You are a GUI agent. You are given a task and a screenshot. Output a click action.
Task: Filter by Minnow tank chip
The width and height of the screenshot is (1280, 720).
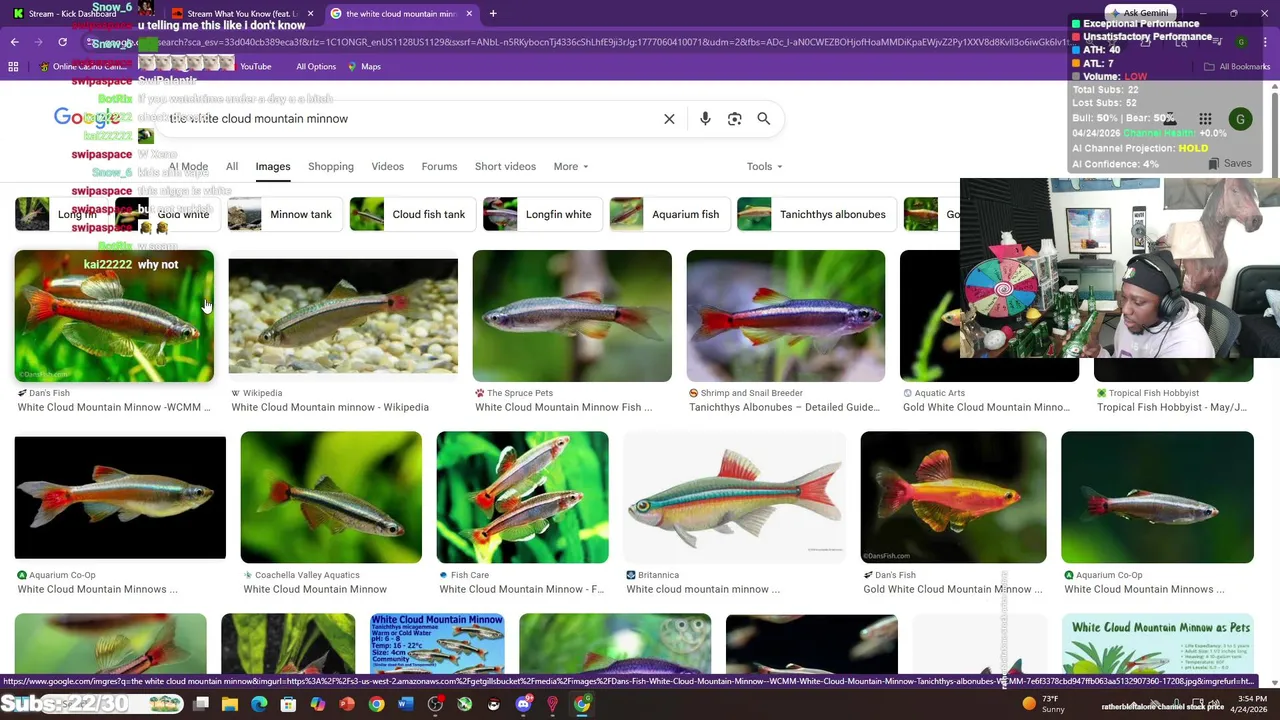point(284,214)
